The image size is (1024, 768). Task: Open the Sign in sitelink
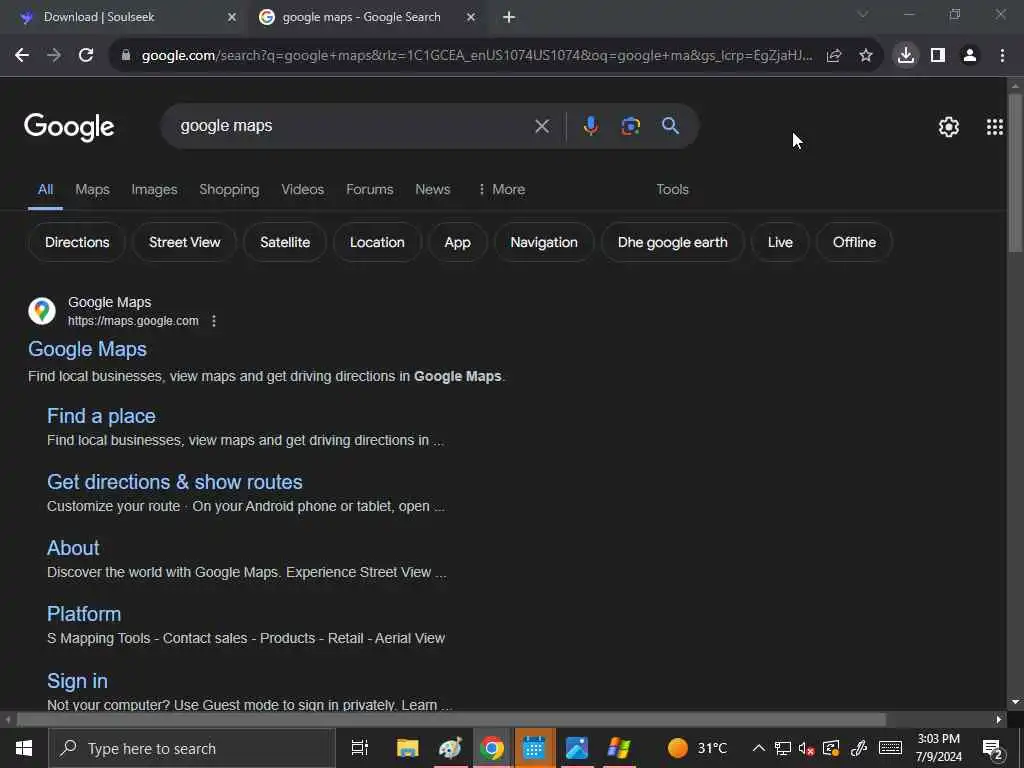[x=77, y=681]
